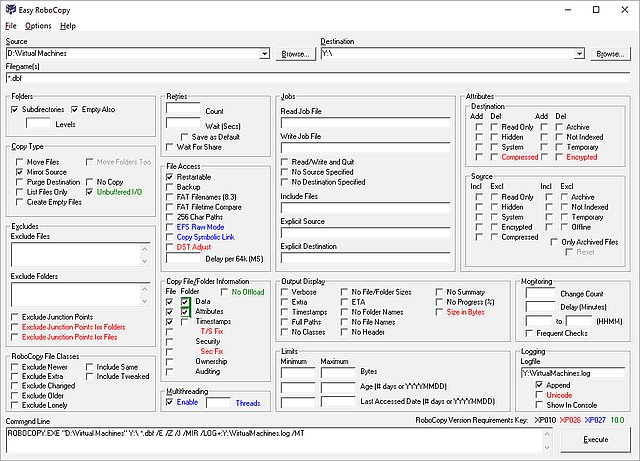This screenshot has width=640, height=461.
Task: Click the Threads count input box
Action: point(218,401)
